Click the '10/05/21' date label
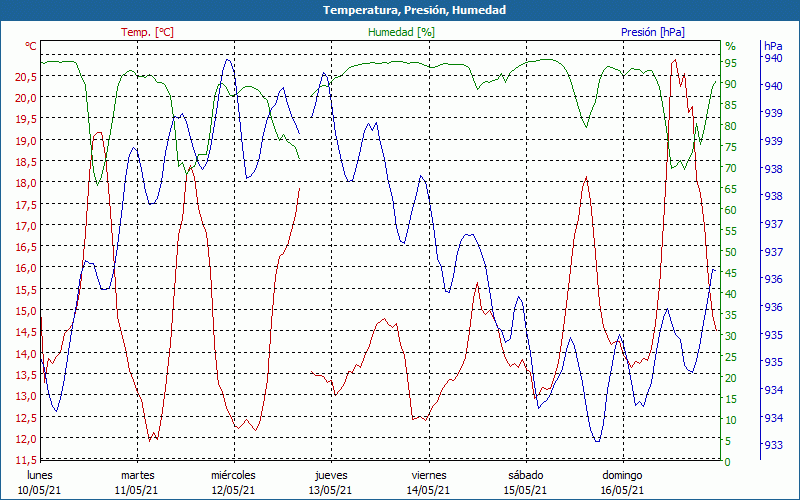This screenshot has width=800, height=500. [x=40, y=490]
